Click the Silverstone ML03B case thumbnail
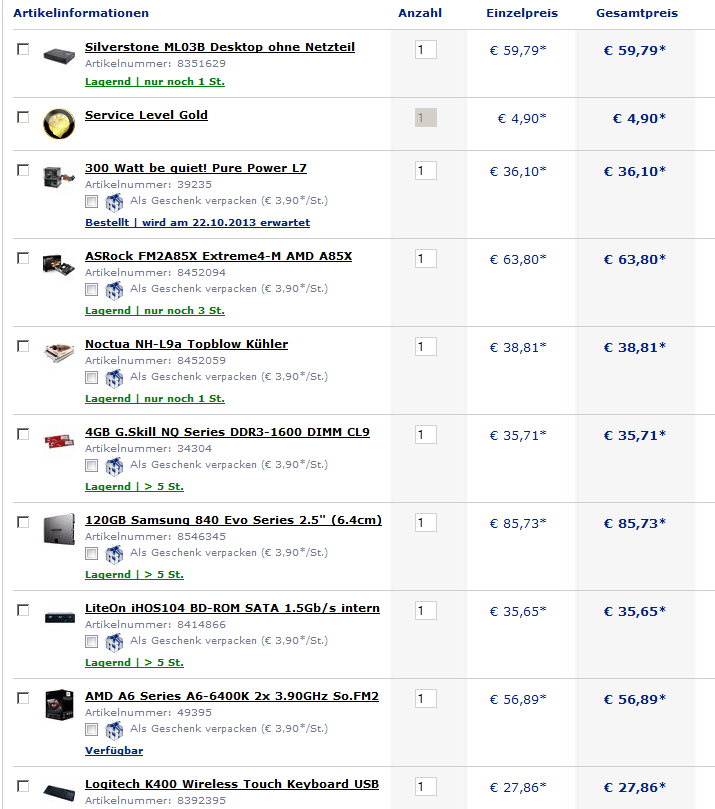This screenshot has width=715, height=809. pos(59,55)
